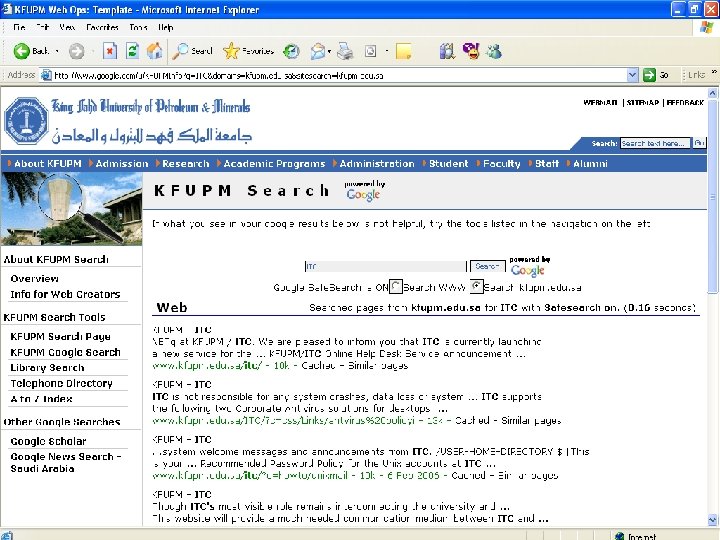Click the Search button beside the ITC query
This screenshot has height=540, width=720.
(487, 266)
